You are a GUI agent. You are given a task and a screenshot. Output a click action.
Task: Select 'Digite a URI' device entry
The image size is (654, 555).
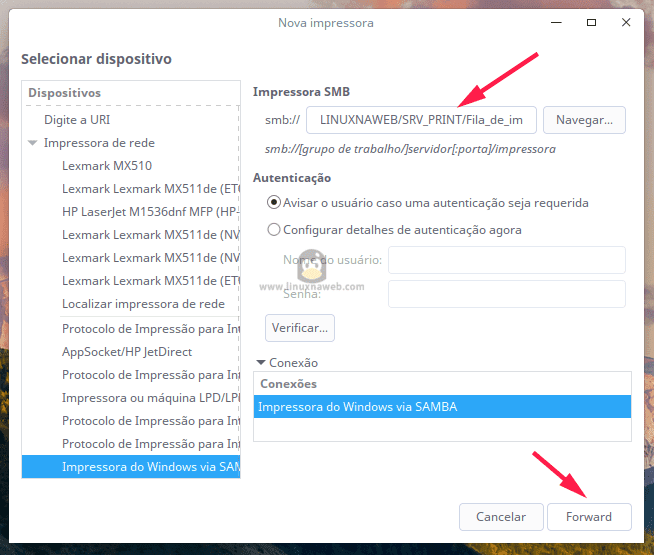(131, 120)
